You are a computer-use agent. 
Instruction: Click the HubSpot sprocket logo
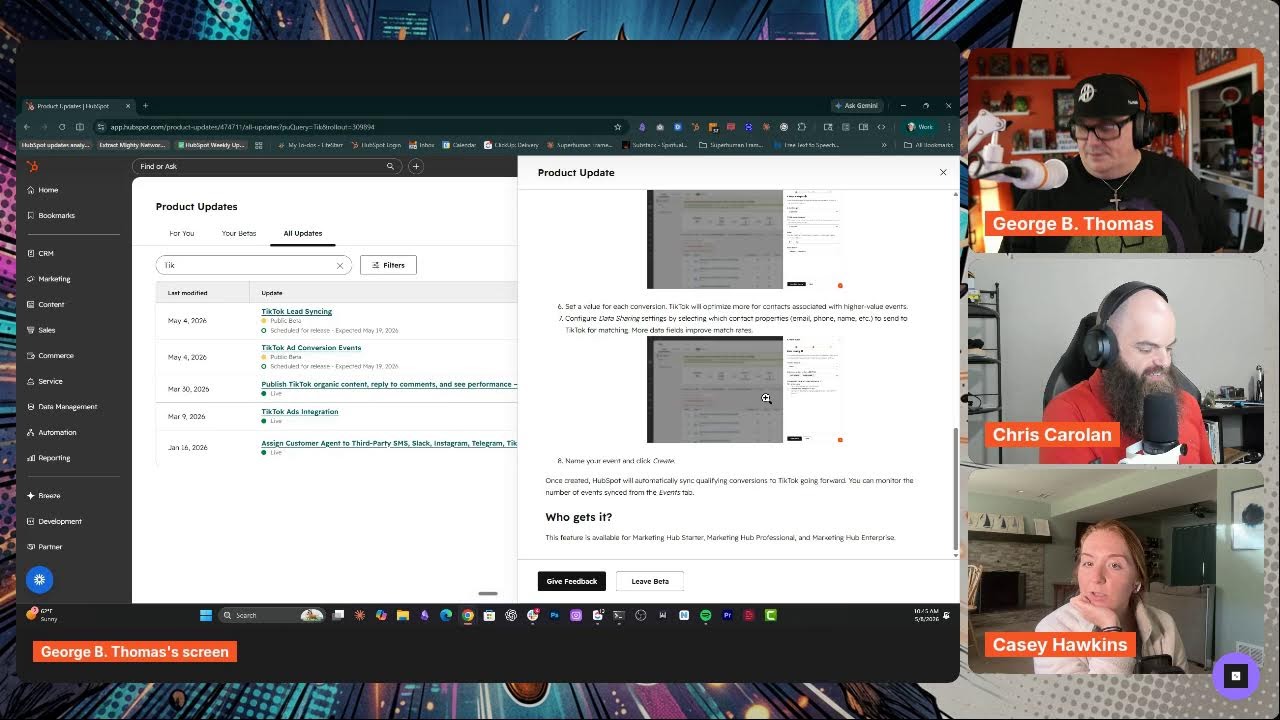32,166
